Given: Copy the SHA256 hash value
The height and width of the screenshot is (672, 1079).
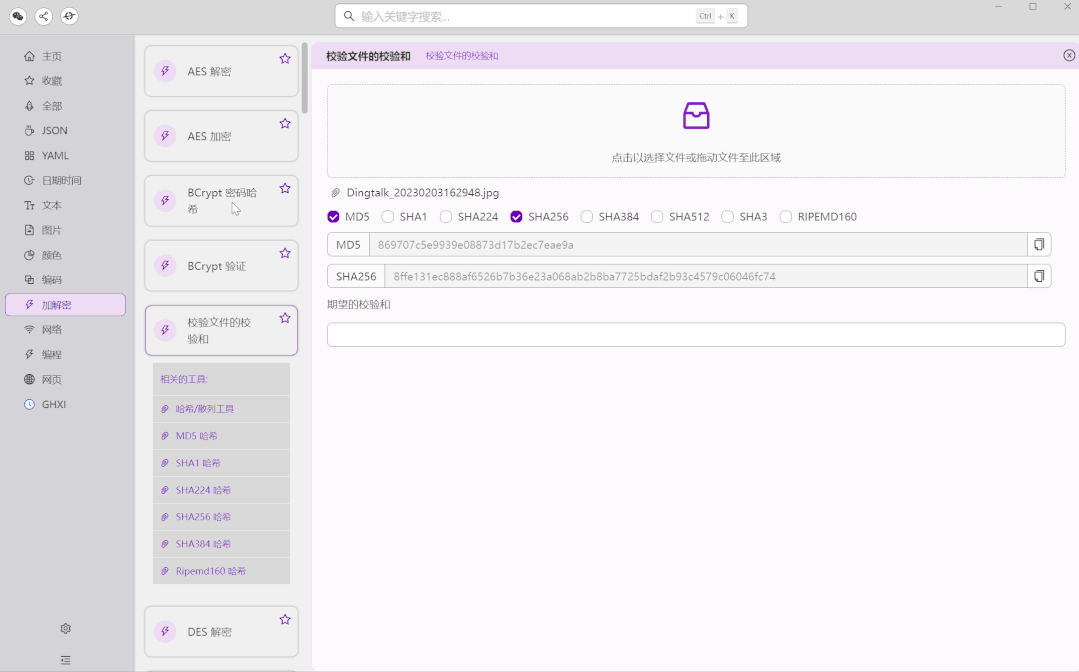Looking at the screenshot, I should click(x=1039, y=276).
